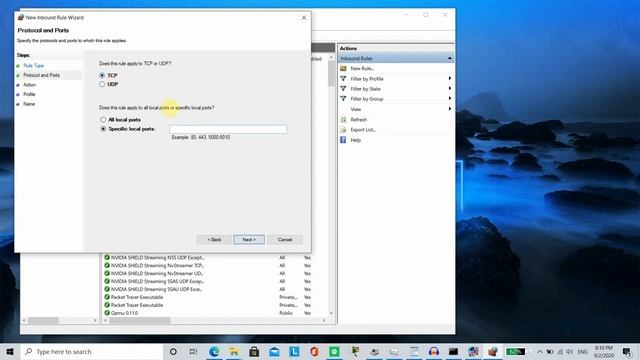The width and height of the screenshot is (640, 360).
Task: Click the taskbar clock and date
Action: point(604,351)
